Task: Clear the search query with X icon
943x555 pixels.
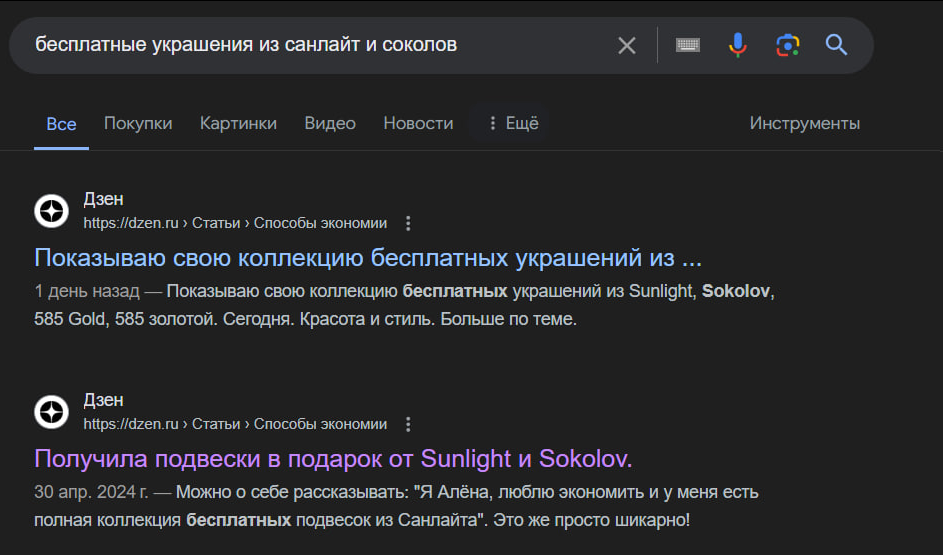Action: pyautogui.click(x=627, y=45)
